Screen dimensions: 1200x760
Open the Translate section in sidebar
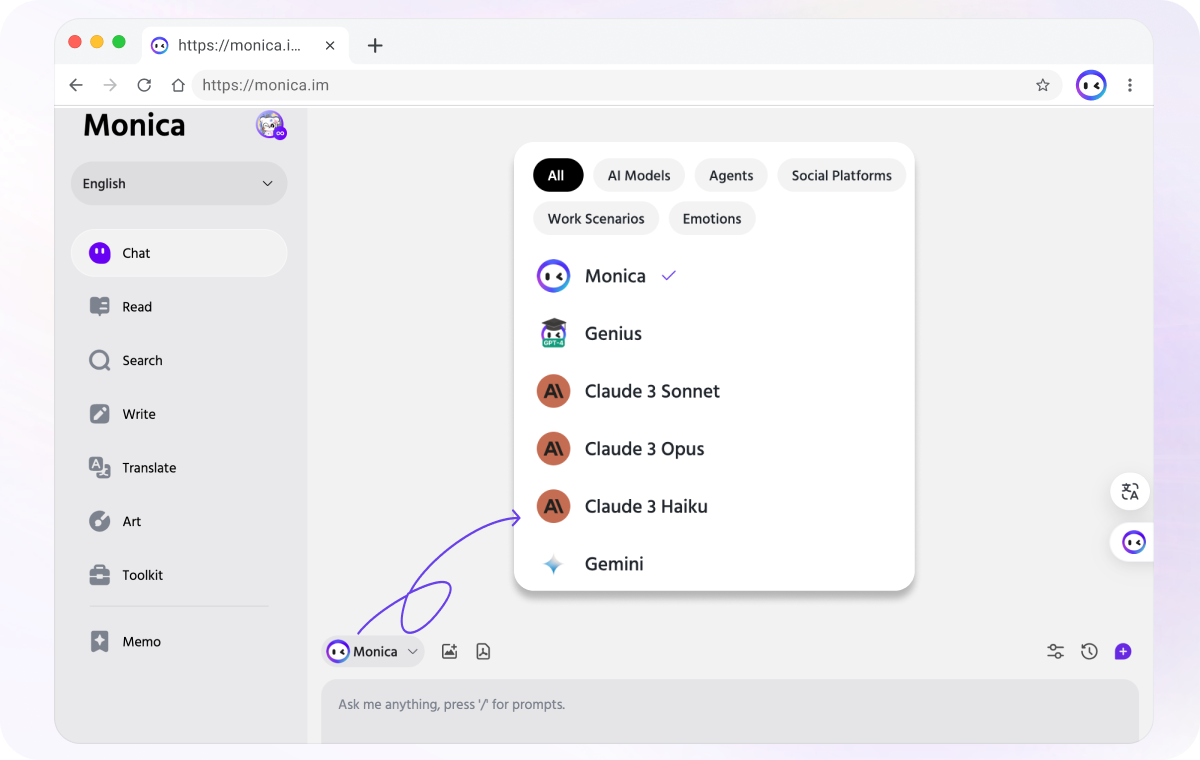[148, 467]
